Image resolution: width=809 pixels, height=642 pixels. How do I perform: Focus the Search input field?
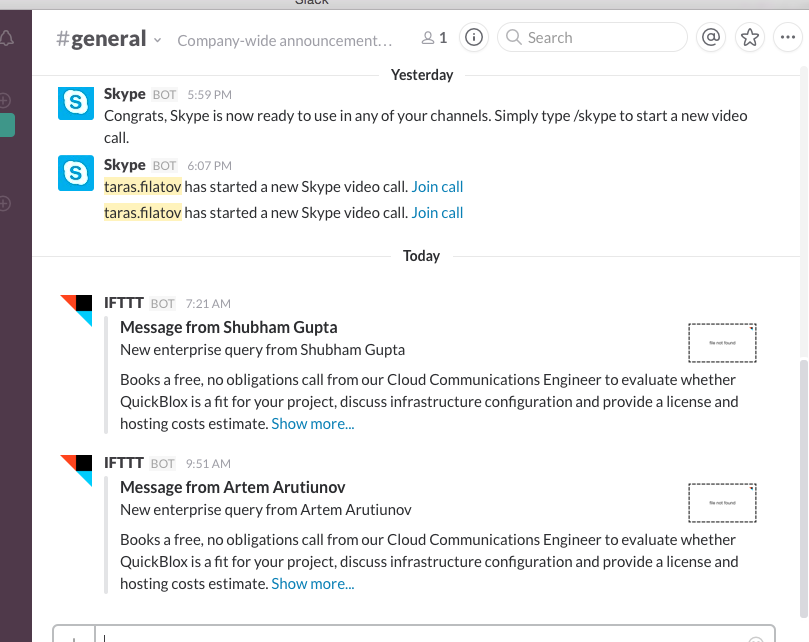click(x=592, y=37)
